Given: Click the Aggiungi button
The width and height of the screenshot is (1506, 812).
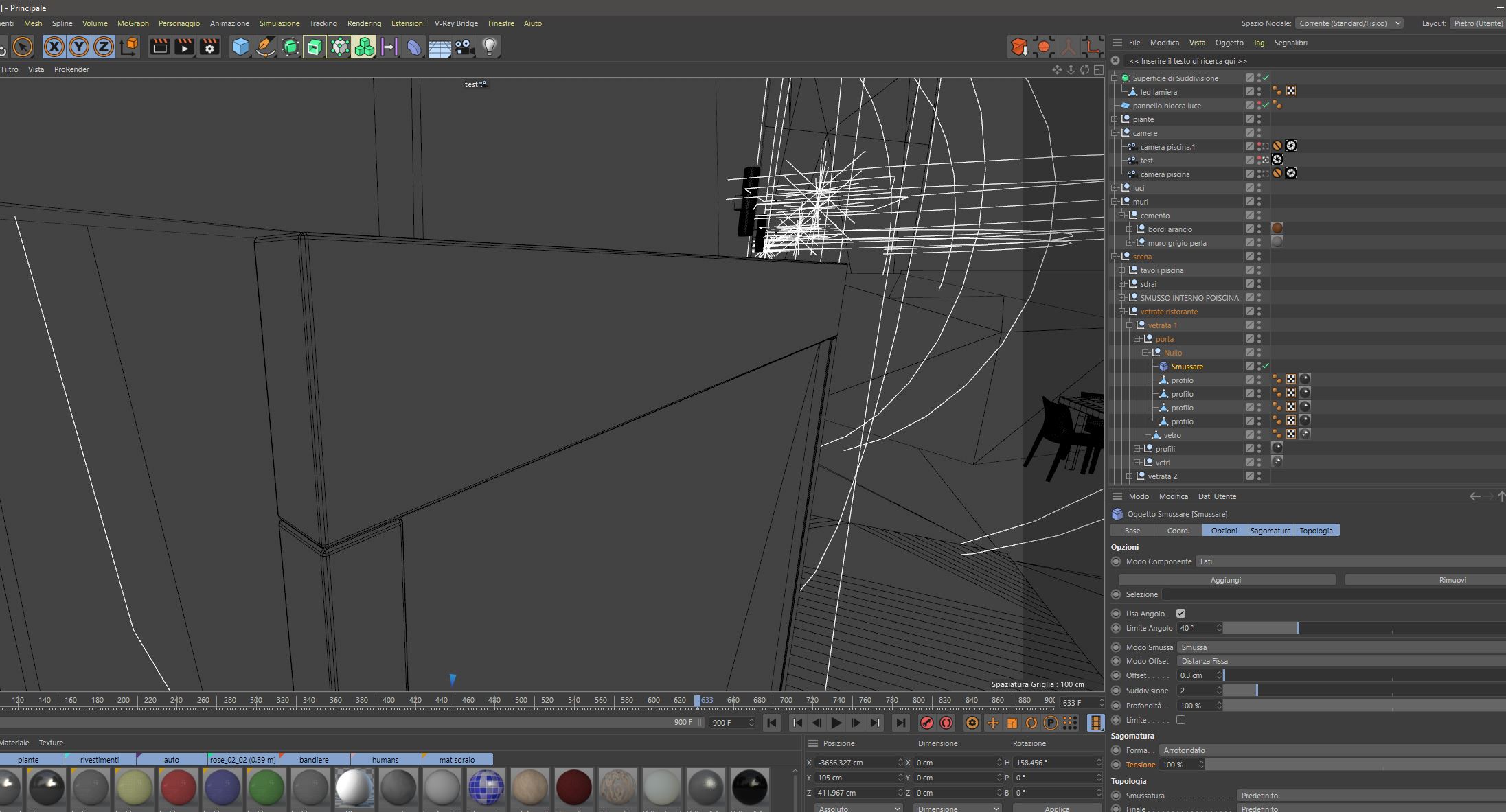Looking at the screenshot, I should [x=1225, y=580].
